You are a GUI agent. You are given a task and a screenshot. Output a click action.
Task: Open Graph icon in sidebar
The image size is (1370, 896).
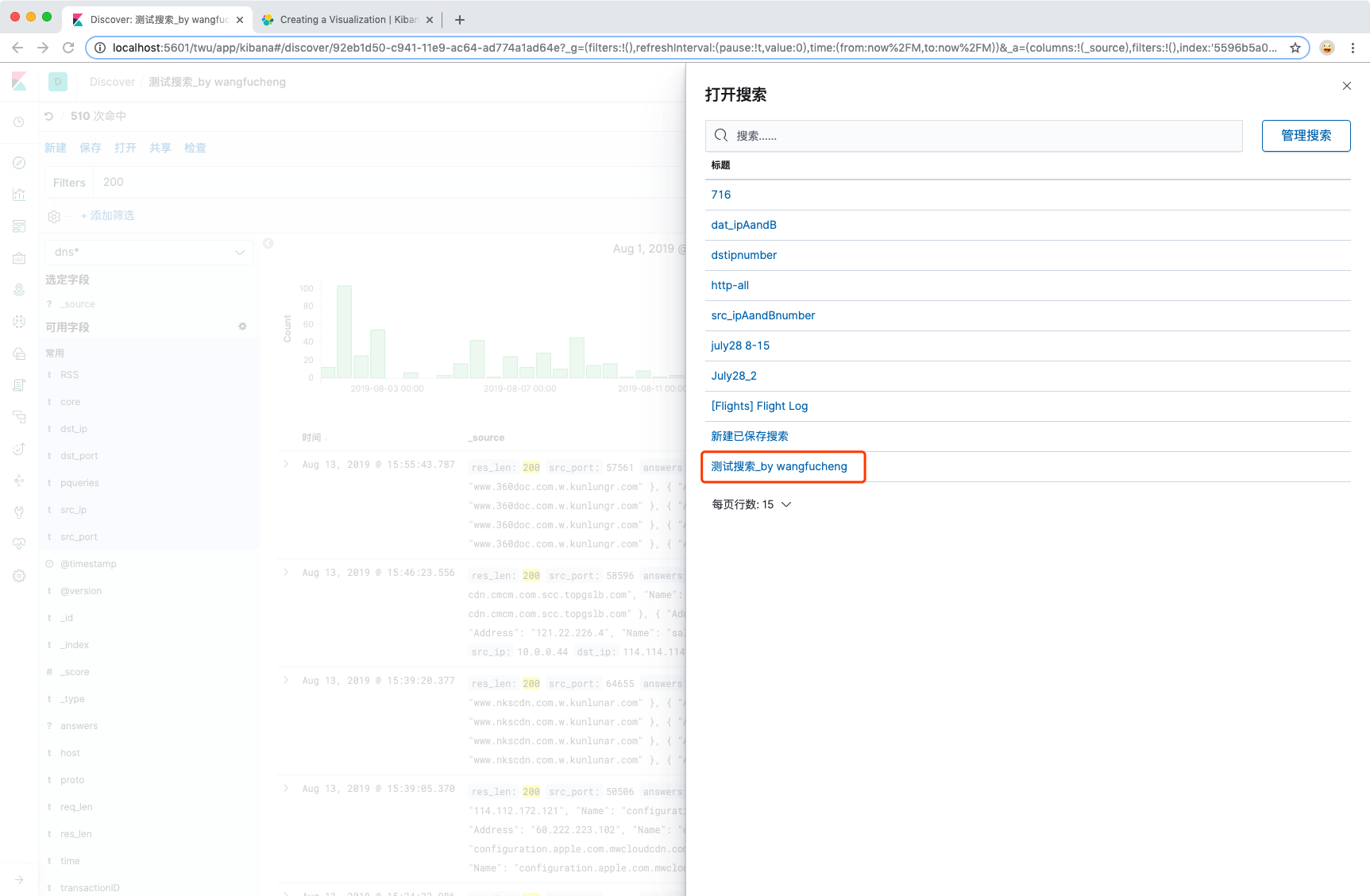click(19, 481)
